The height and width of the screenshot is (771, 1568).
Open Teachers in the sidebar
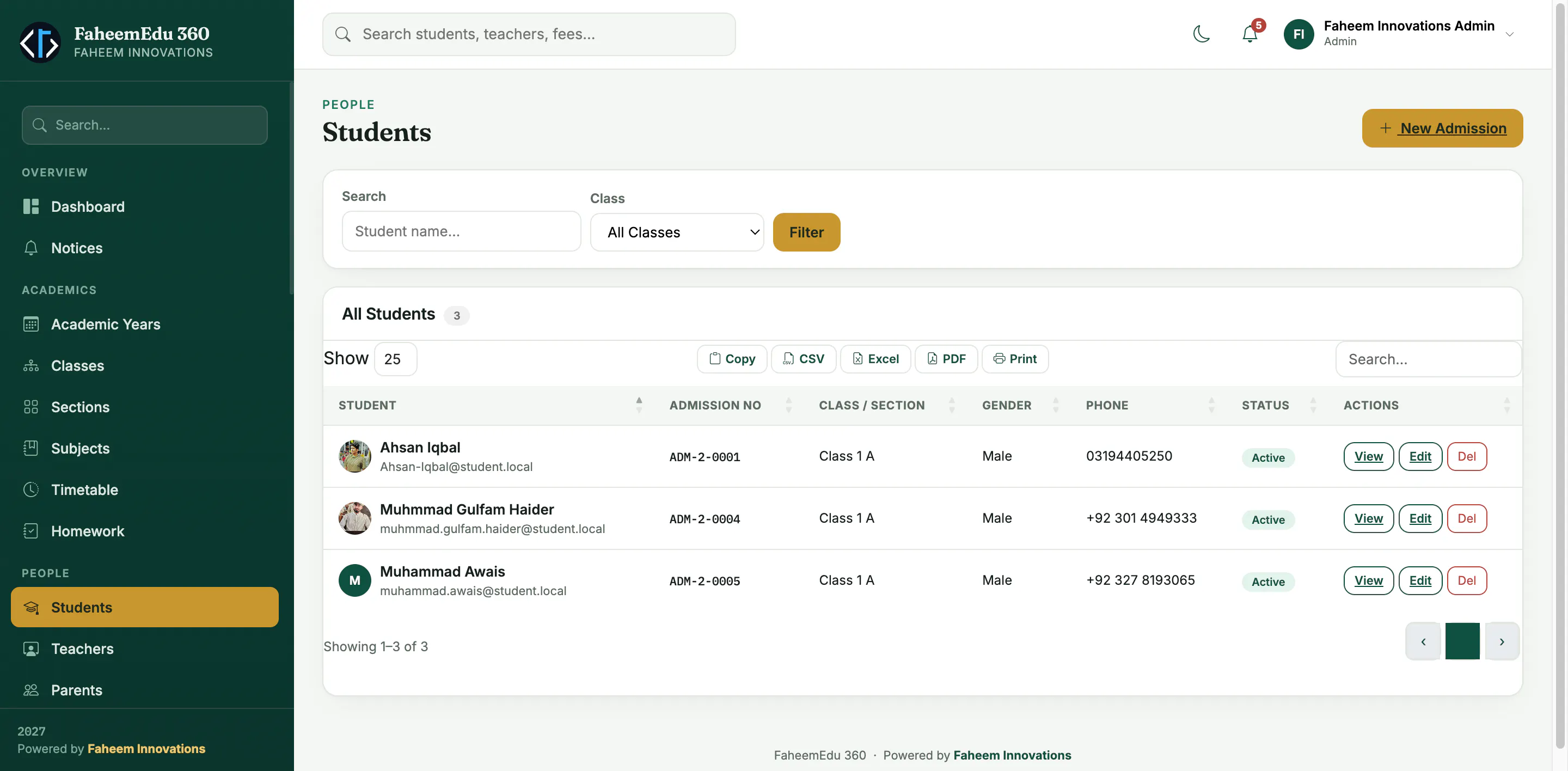pyautogui.click(x=144, y=648)
